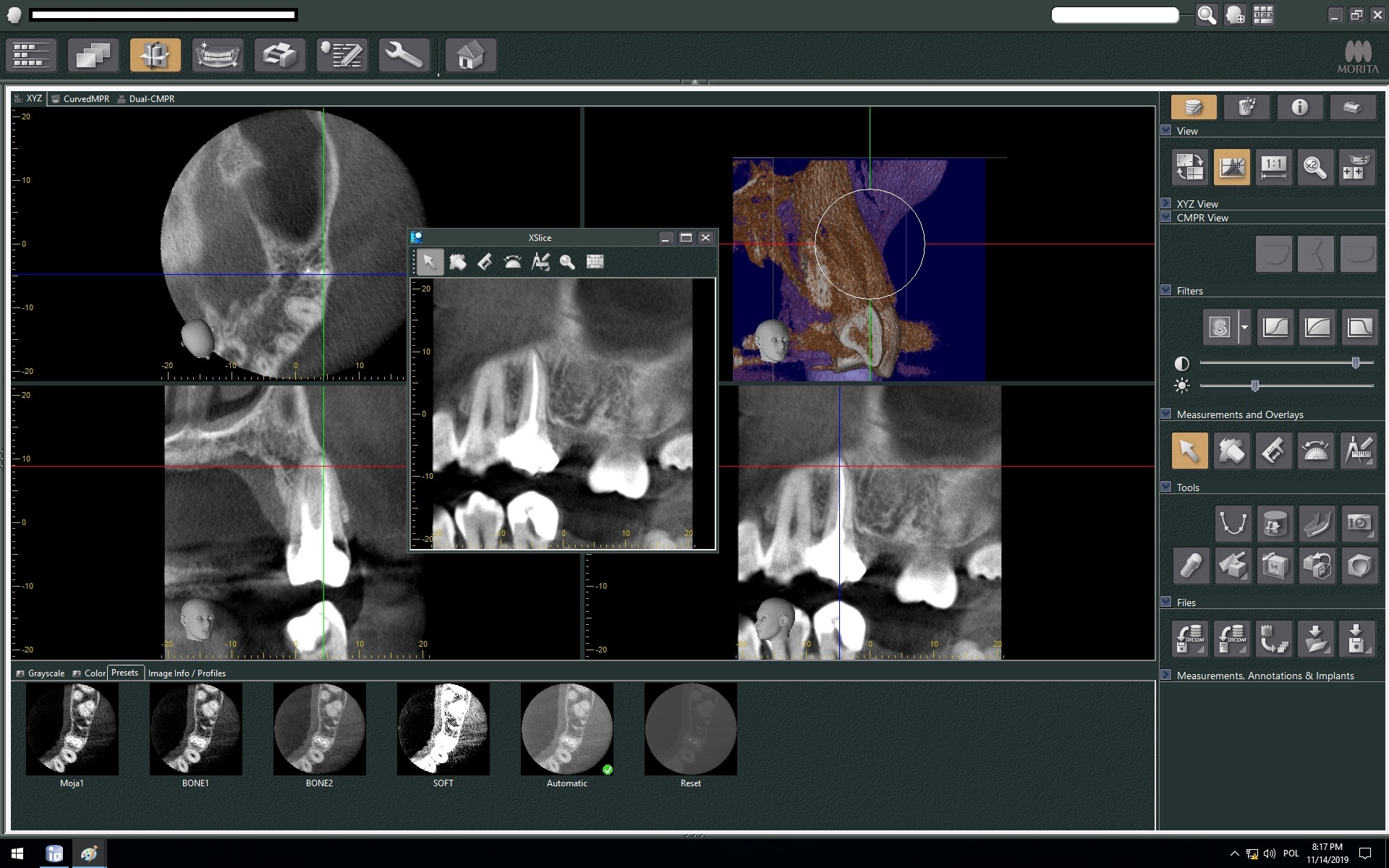Viewport: 1389px width, 868px height.
Task: Click the magnifier search button at top
Action: (1207, 15)
